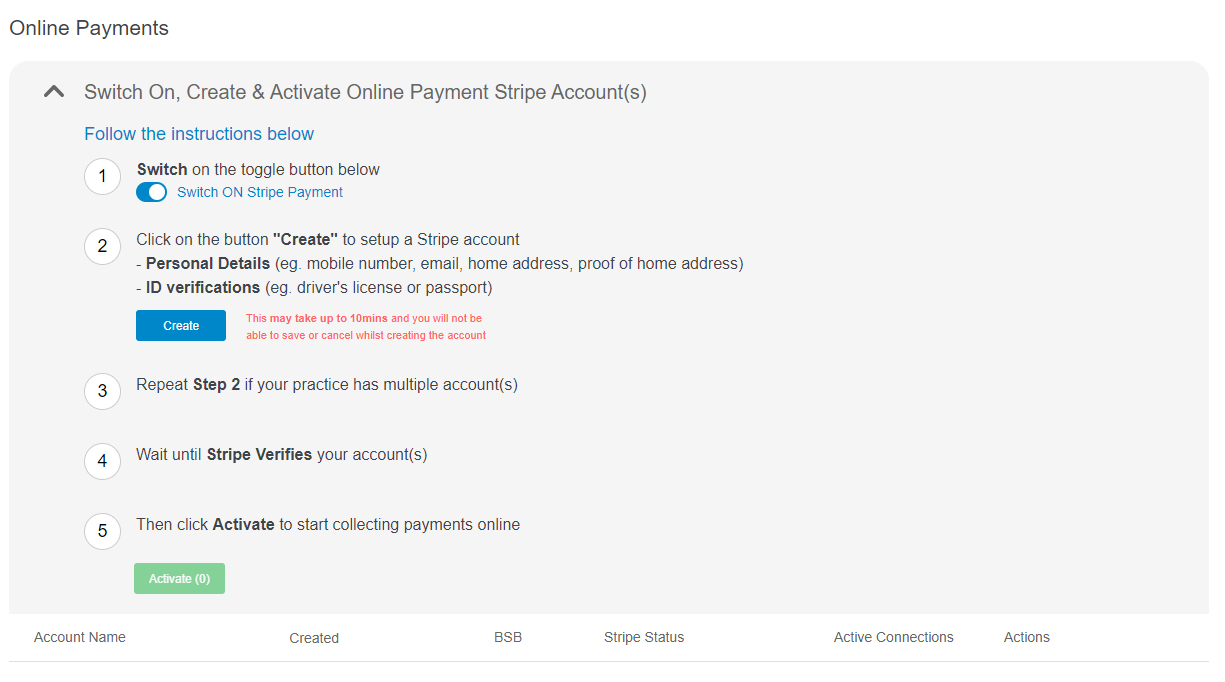The height and width of the screenshot is (682, 1225).
Task: Collapse the Online Payments instructions panel
Action: (53, 90)
